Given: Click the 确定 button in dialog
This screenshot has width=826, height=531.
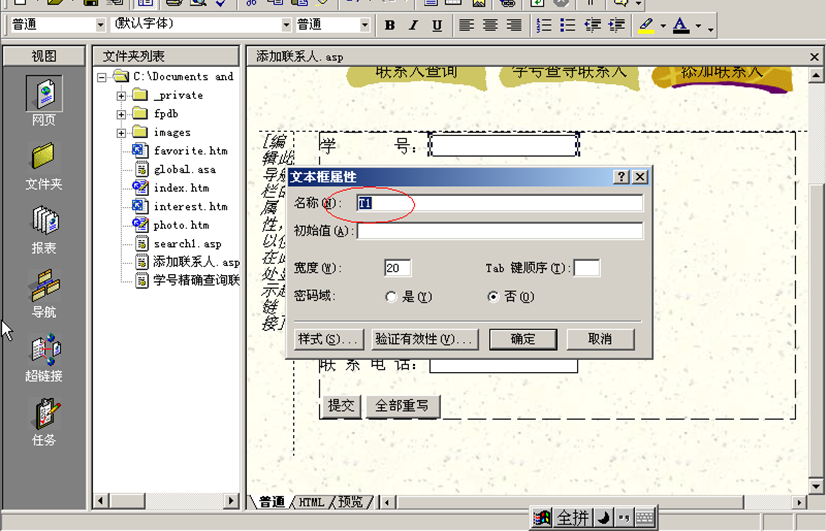Looking at the screenshot, I should [x=523, y=339].
